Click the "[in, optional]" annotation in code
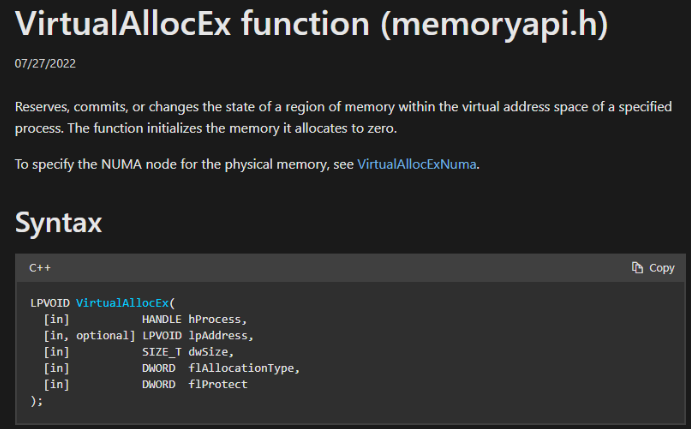 pyautogui.click(x=88, y=335)
